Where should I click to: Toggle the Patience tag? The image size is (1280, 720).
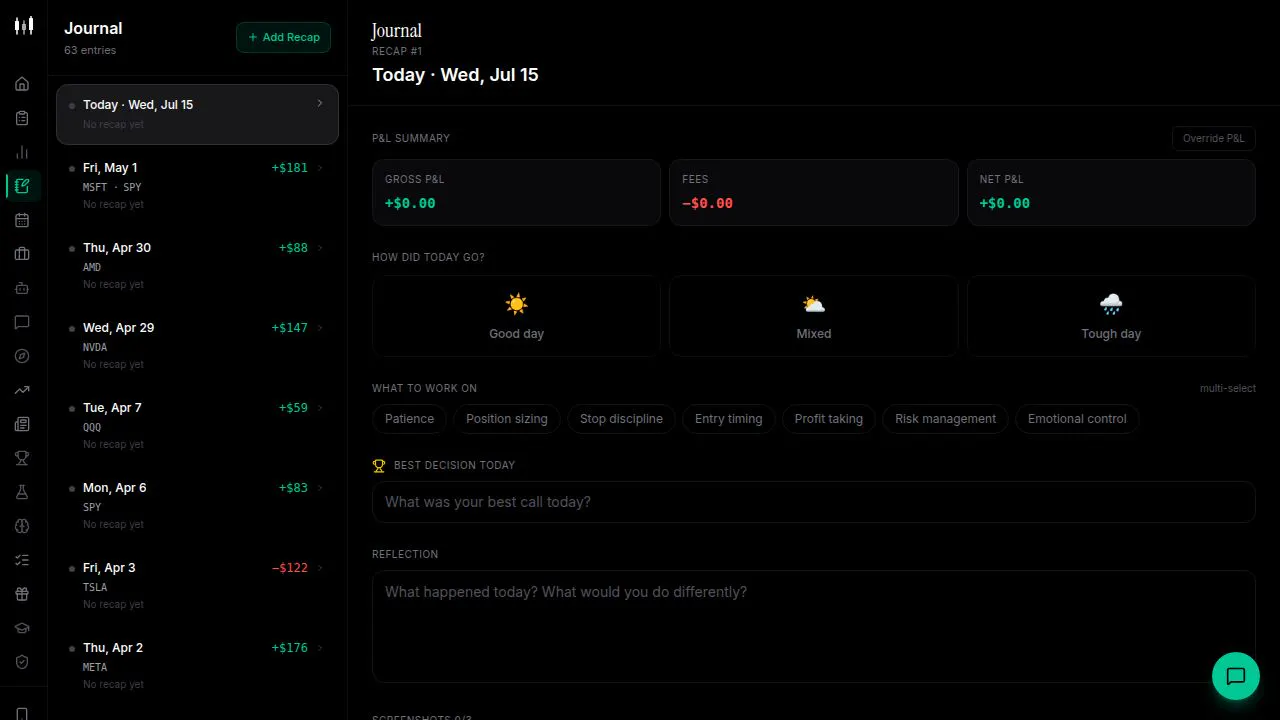tap(409, 419)
